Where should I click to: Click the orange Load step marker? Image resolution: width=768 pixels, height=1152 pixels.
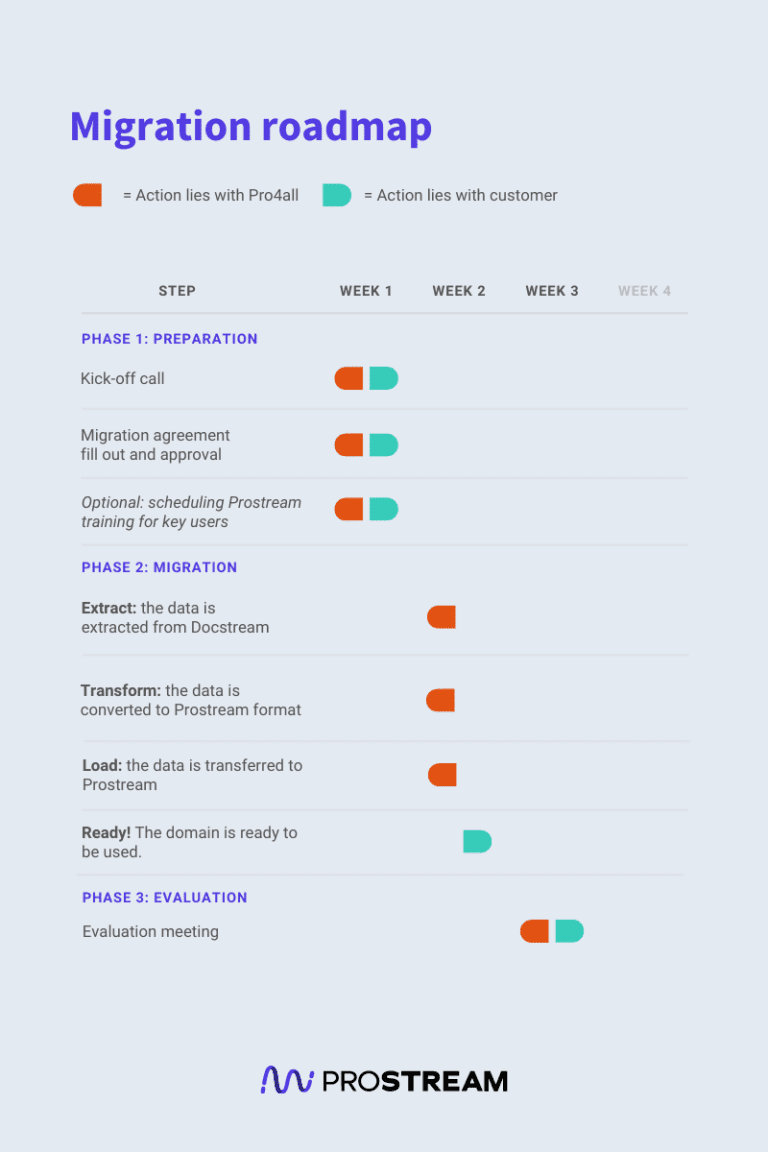[x=442, y=774]
